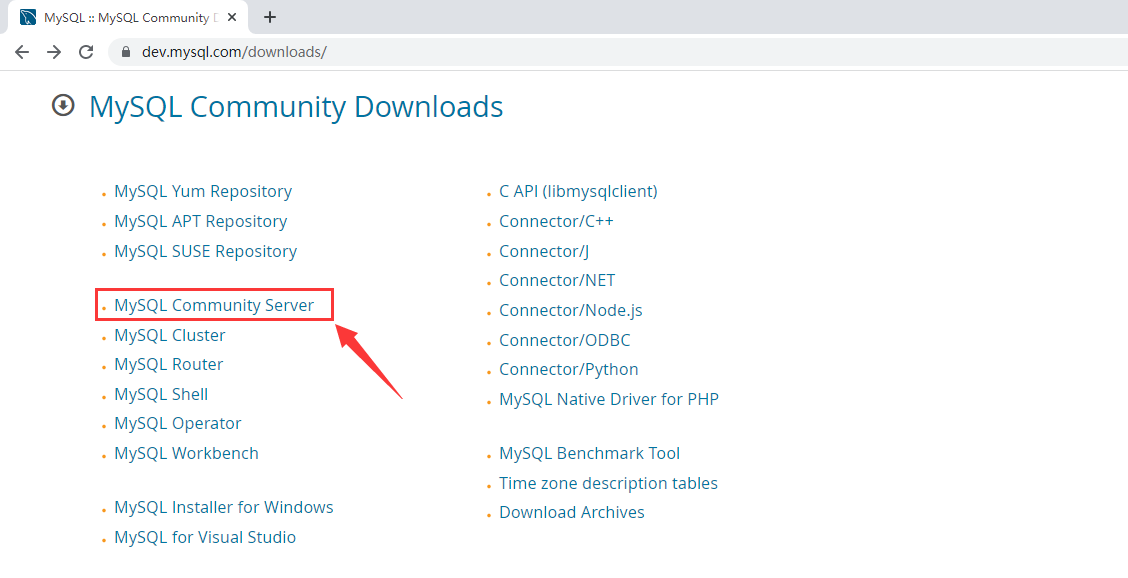Open Connector/ODBC link
This screenshot has width=1128, height=578.
[565, 340]
